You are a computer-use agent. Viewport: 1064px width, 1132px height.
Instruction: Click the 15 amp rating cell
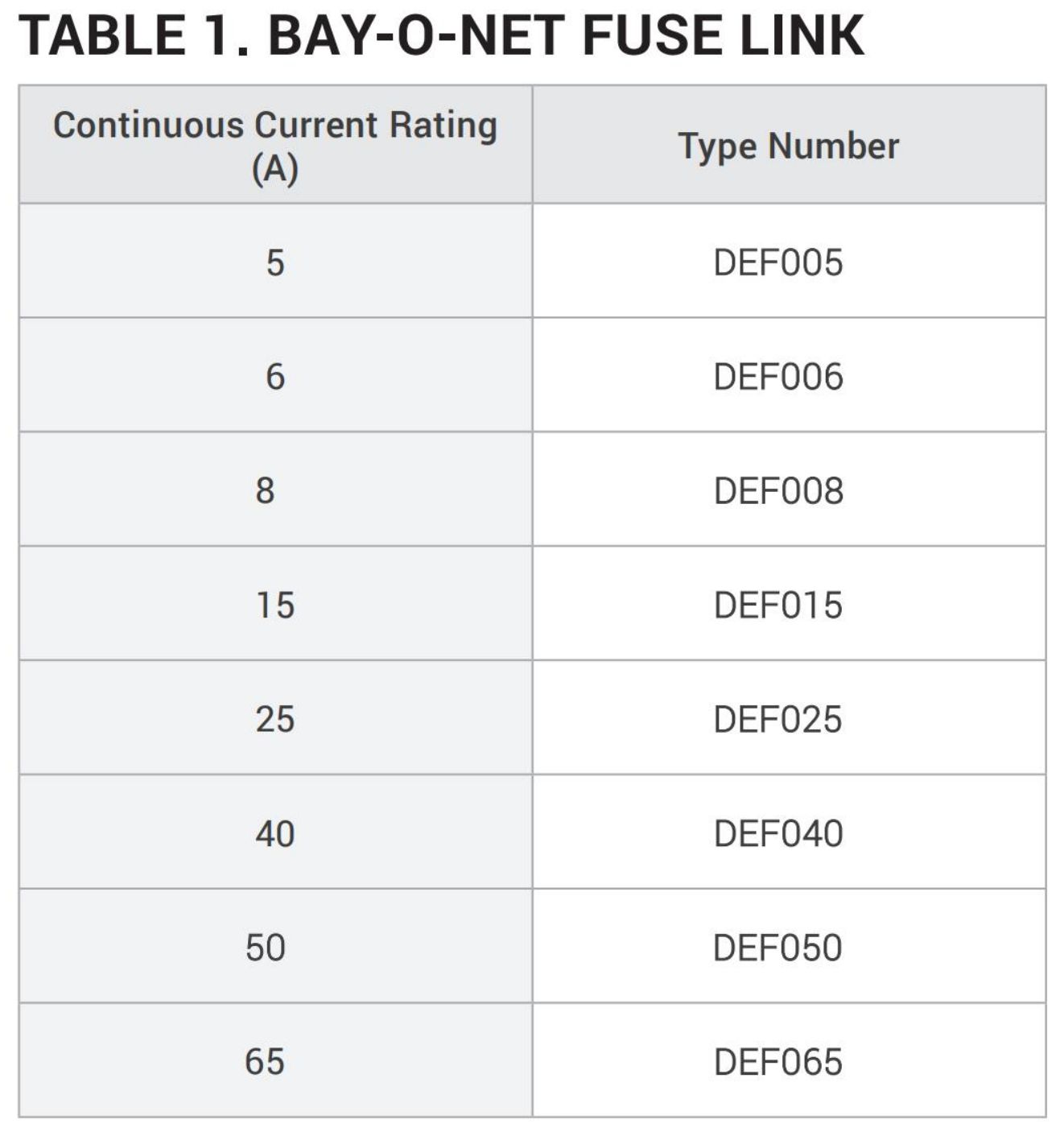click(x=275, y=605)
